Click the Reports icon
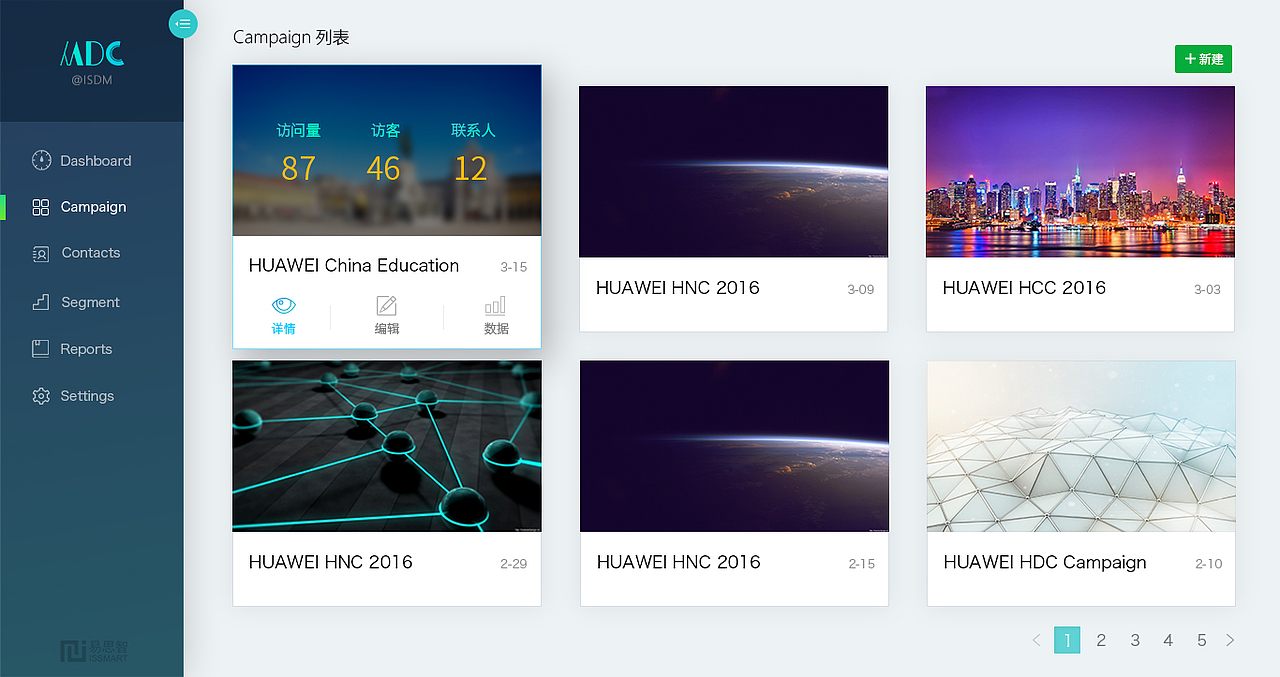The image size is (1280, 677). coord(40,348)
